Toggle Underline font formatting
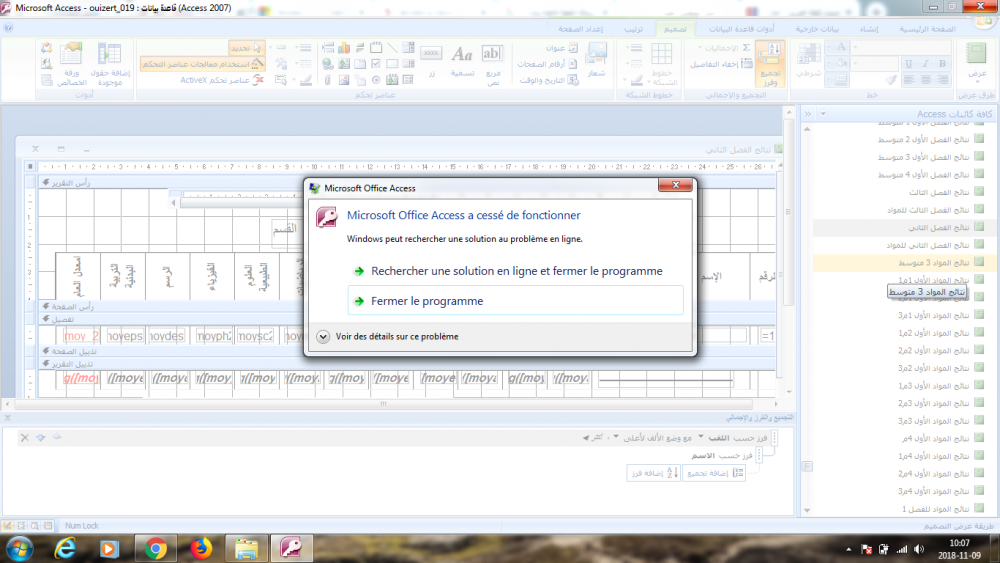The height and width of the screenshot is (563, 1000). (x=909, y=64)
